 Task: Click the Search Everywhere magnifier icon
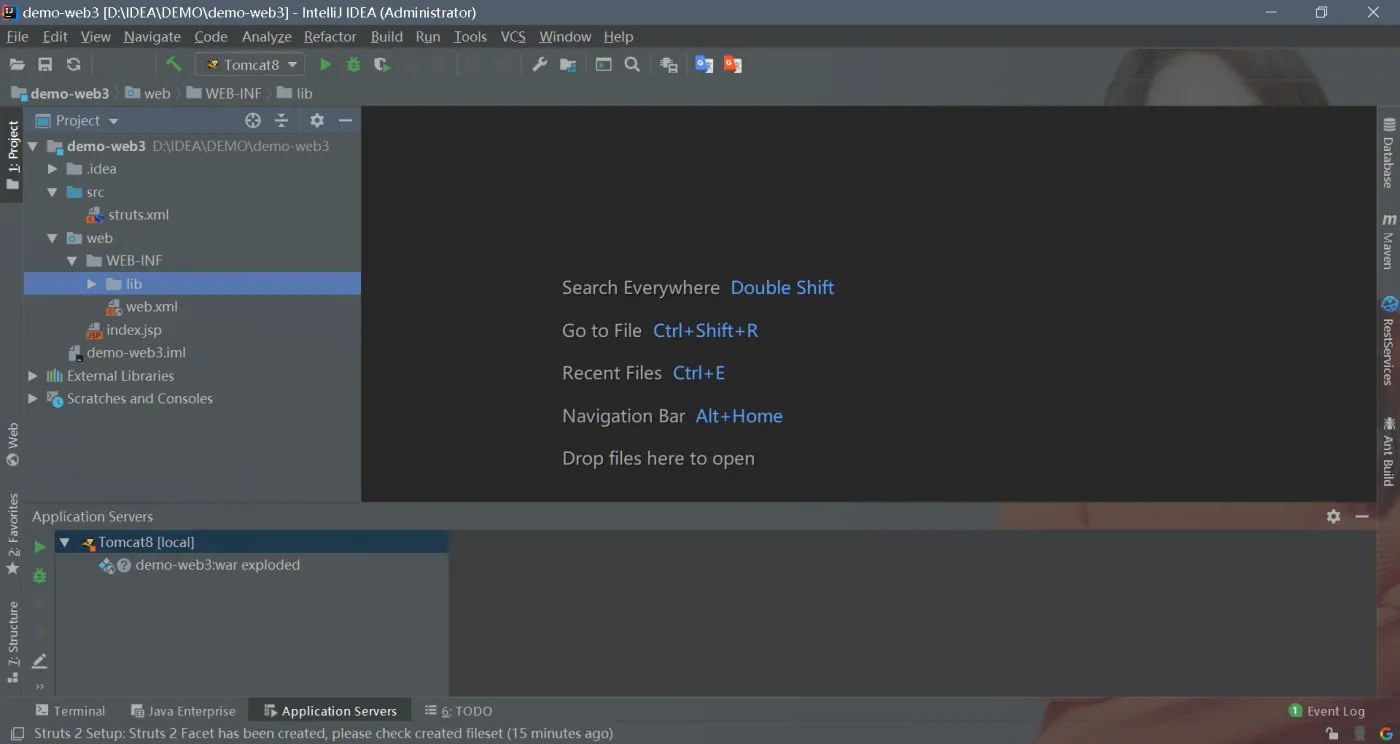[632, 64]
